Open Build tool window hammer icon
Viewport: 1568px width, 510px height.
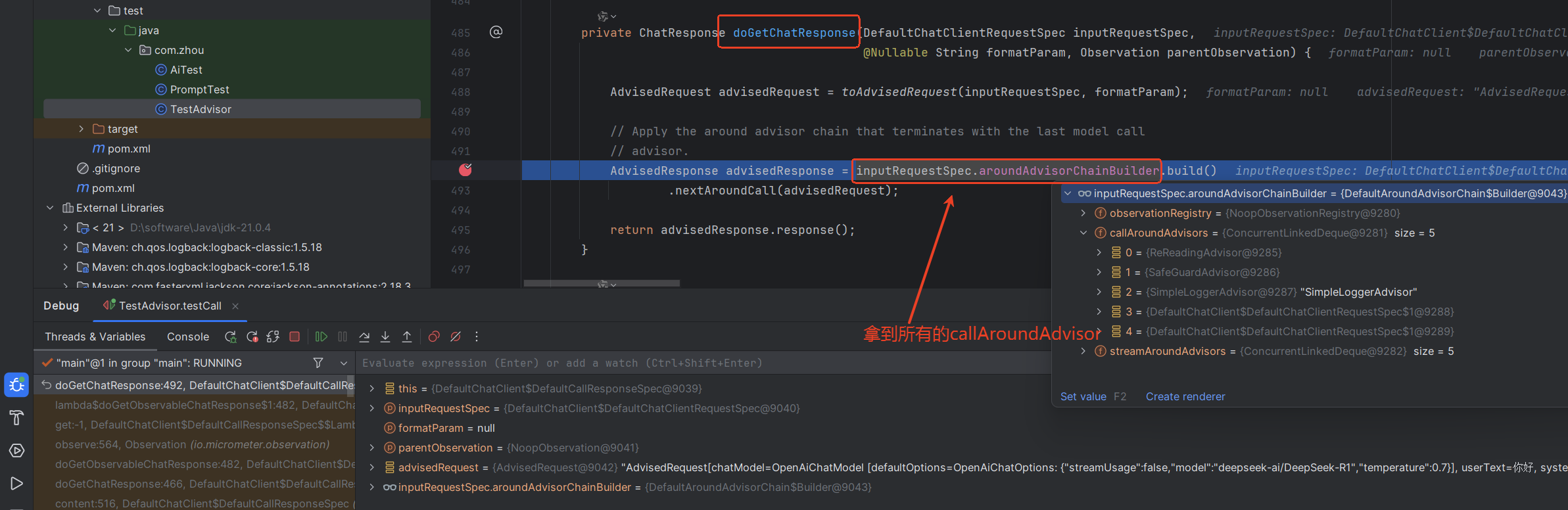coord(16,418)
